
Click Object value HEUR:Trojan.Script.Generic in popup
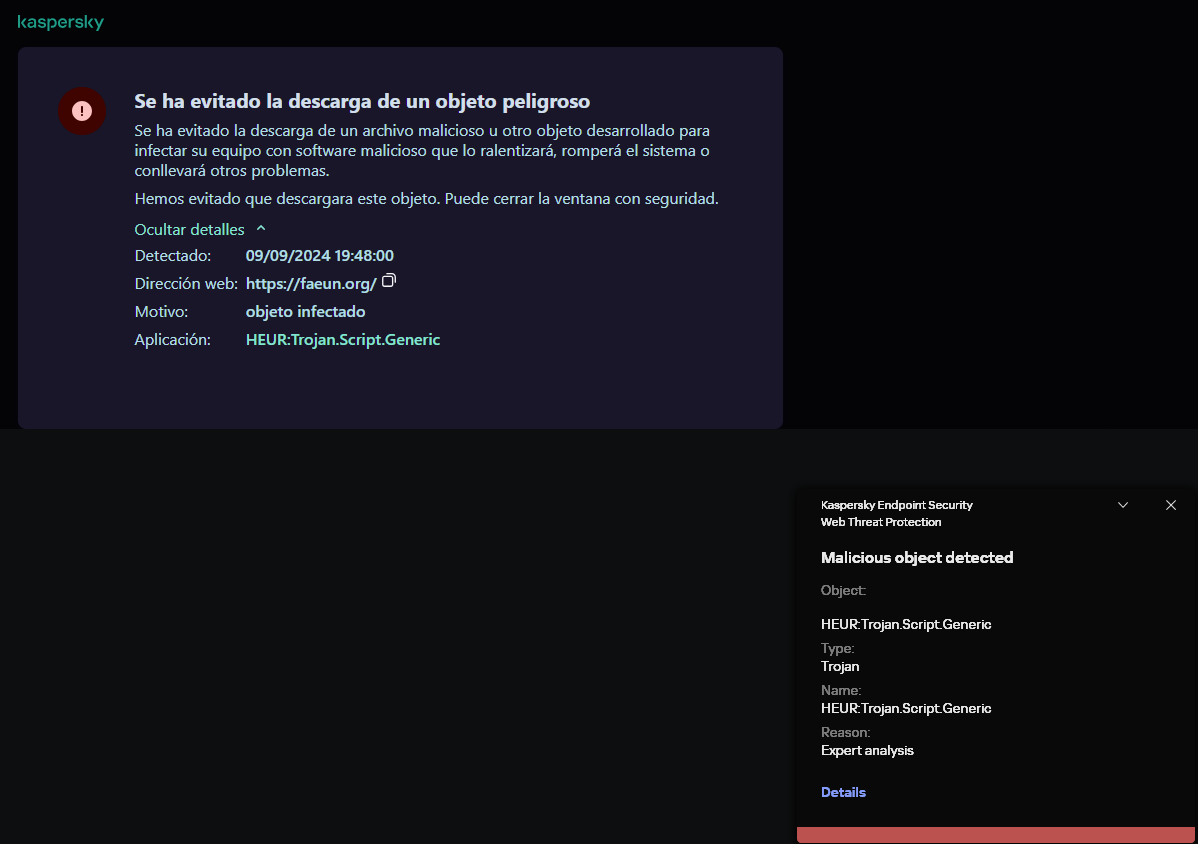tap(906, 624)
